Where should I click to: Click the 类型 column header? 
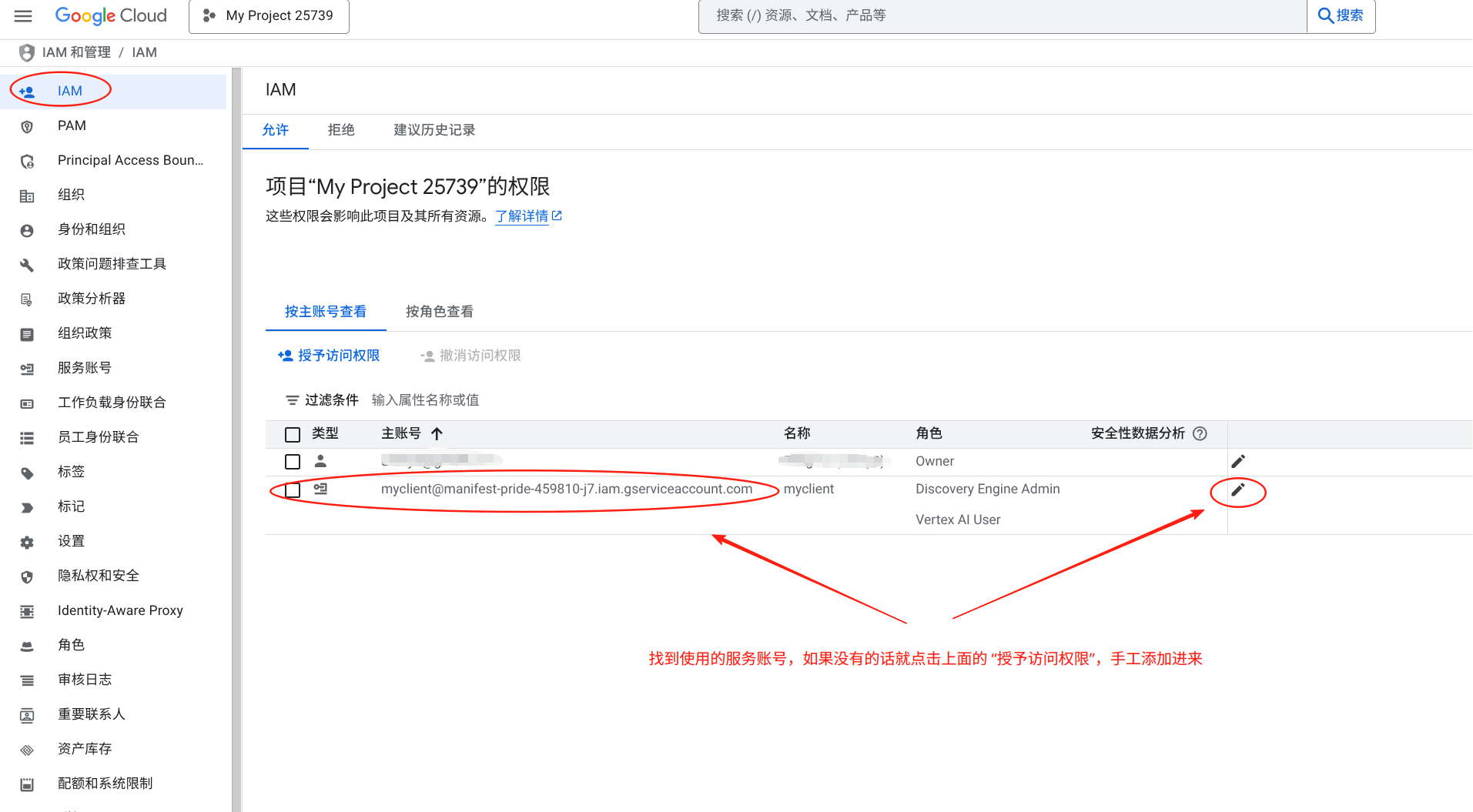pyautogui.click(x=325, y=433)
